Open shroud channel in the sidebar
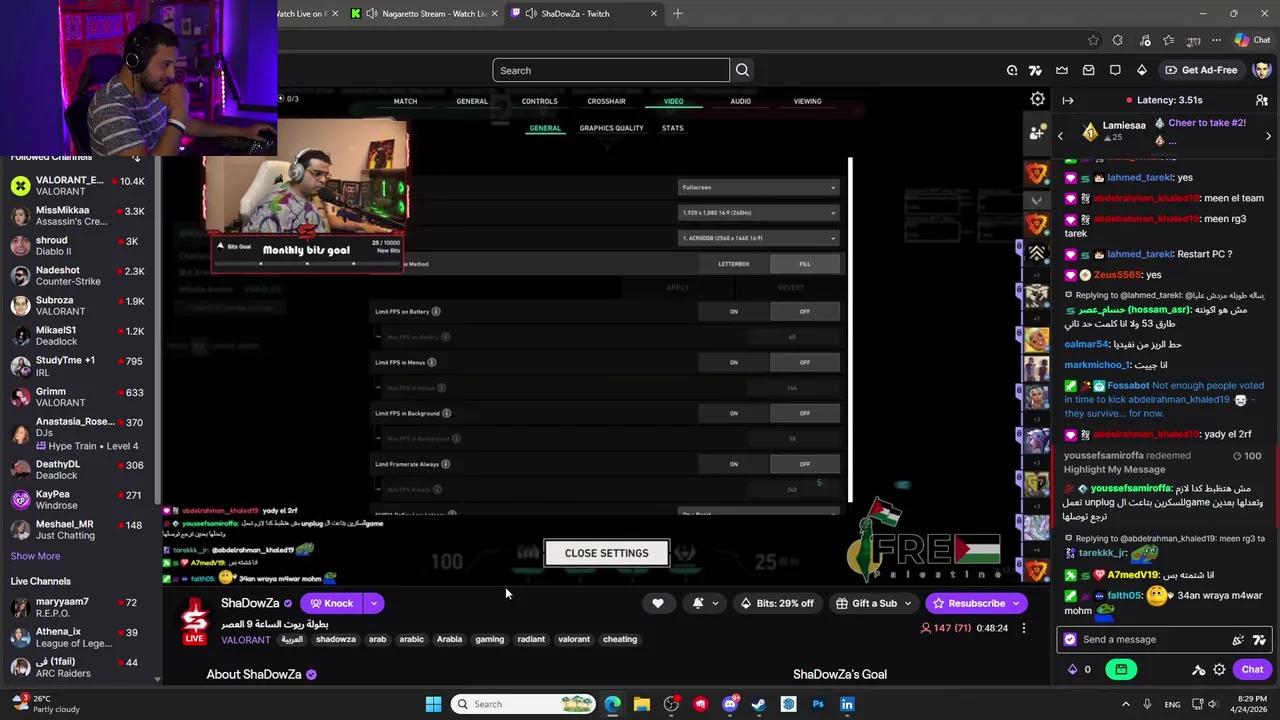The height and width of the screenshot is (720, 1280). pos(80,246)
